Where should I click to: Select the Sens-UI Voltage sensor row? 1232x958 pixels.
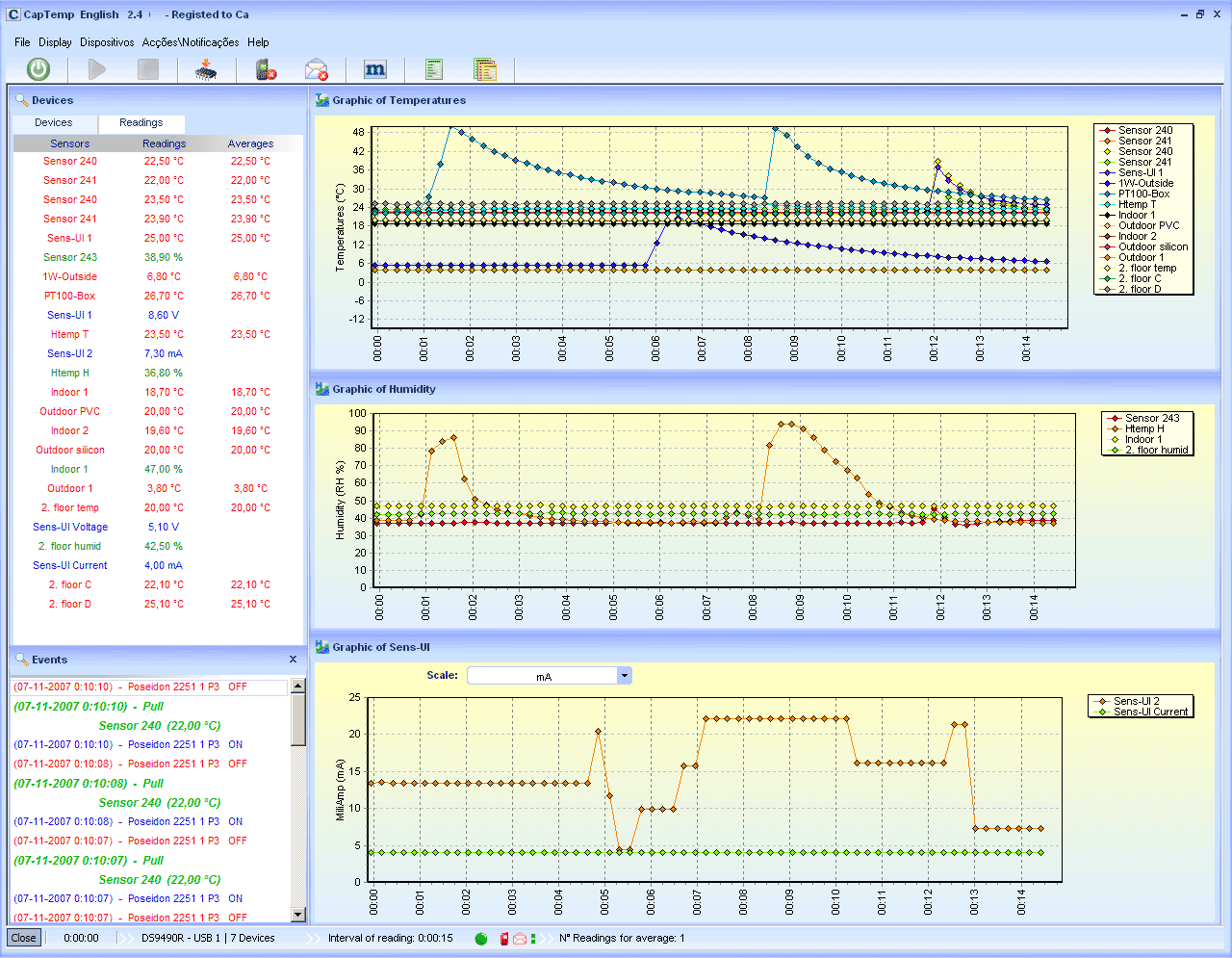coord(158,527)
